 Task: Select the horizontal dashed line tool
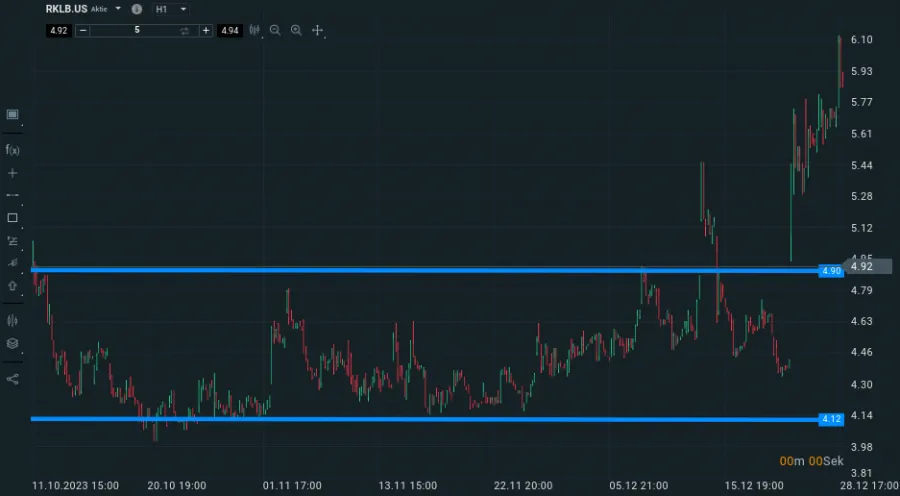[x=13, y=194]
